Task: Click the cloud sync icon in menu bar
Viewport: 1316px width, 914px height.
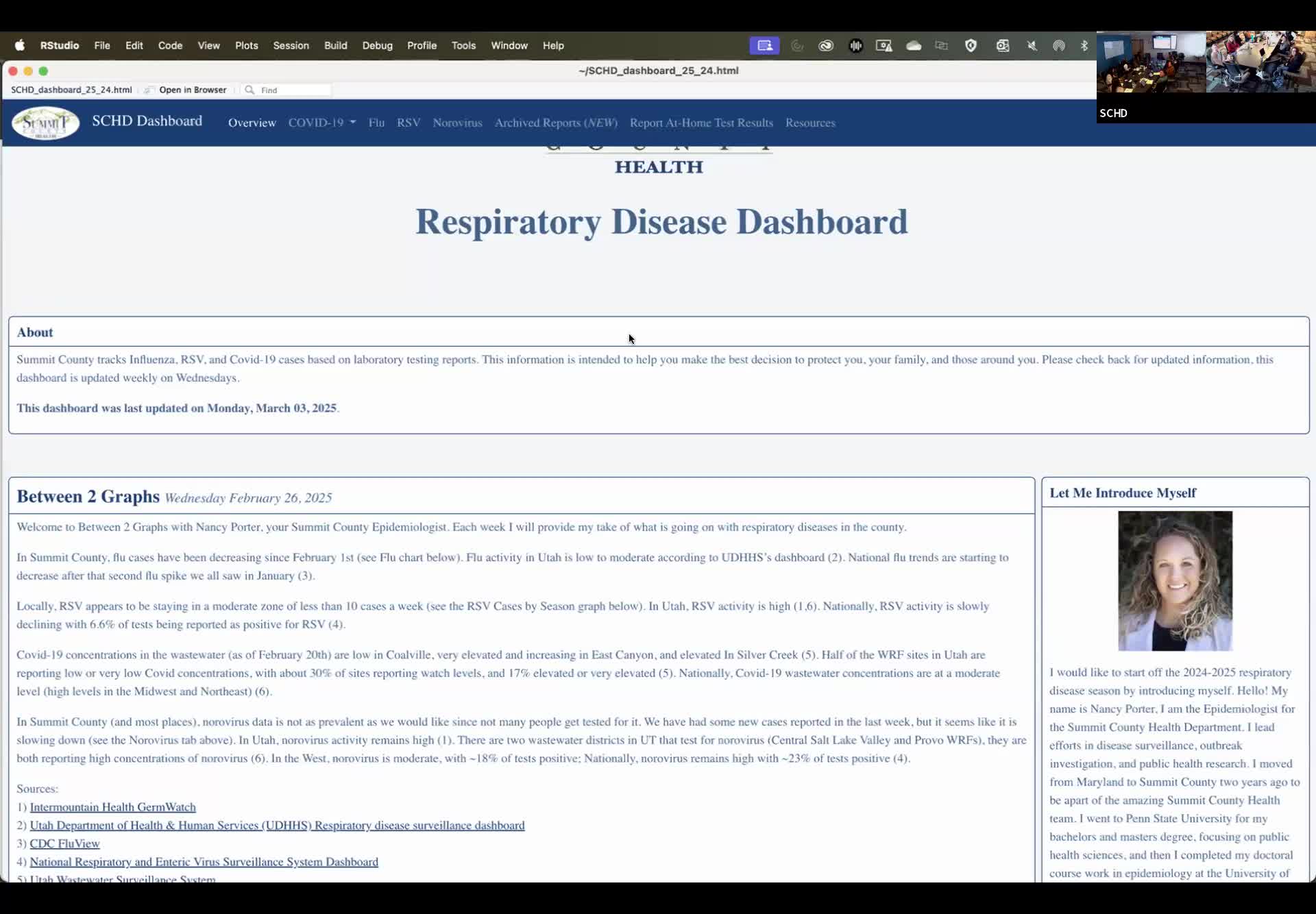Action: 913,46
